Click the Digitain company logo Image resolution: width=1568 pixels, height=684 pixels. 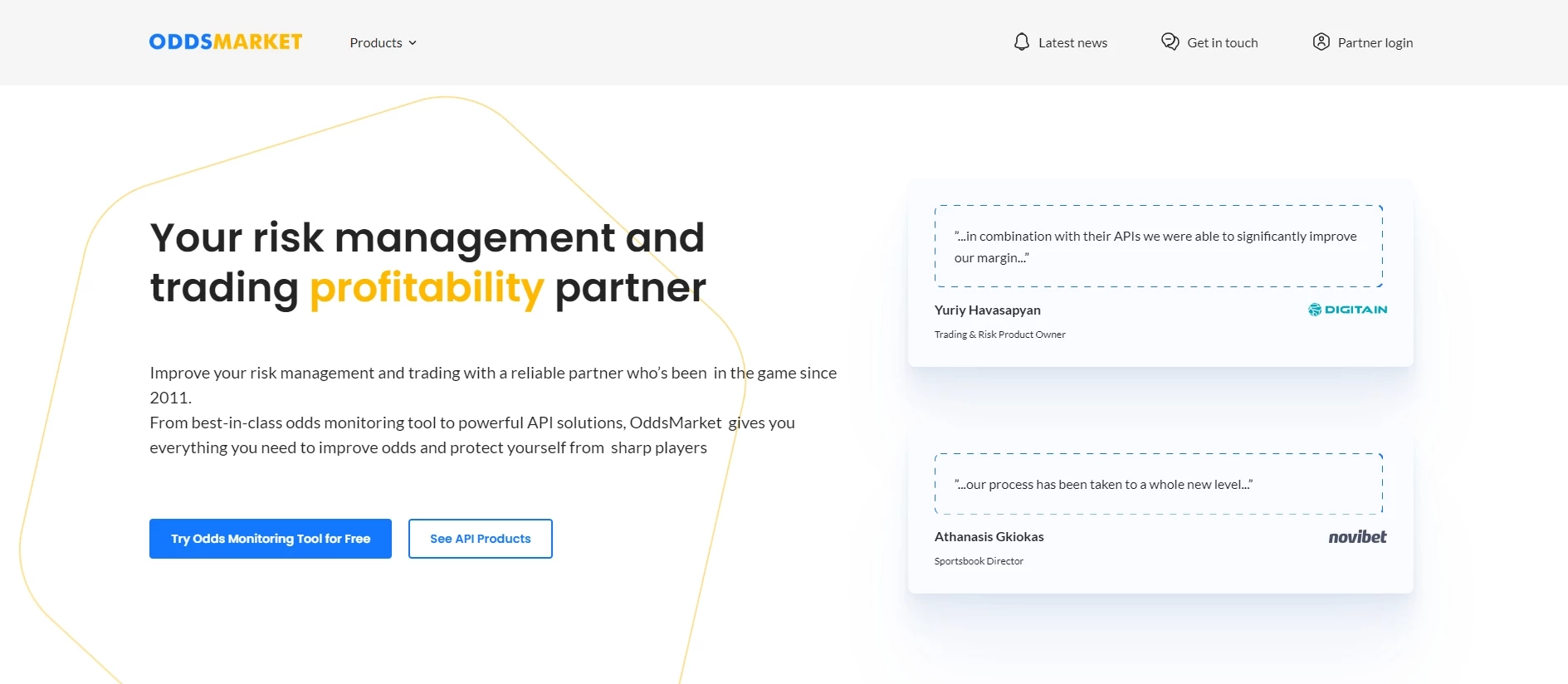pyautogui.click(x=1347, y=310)
